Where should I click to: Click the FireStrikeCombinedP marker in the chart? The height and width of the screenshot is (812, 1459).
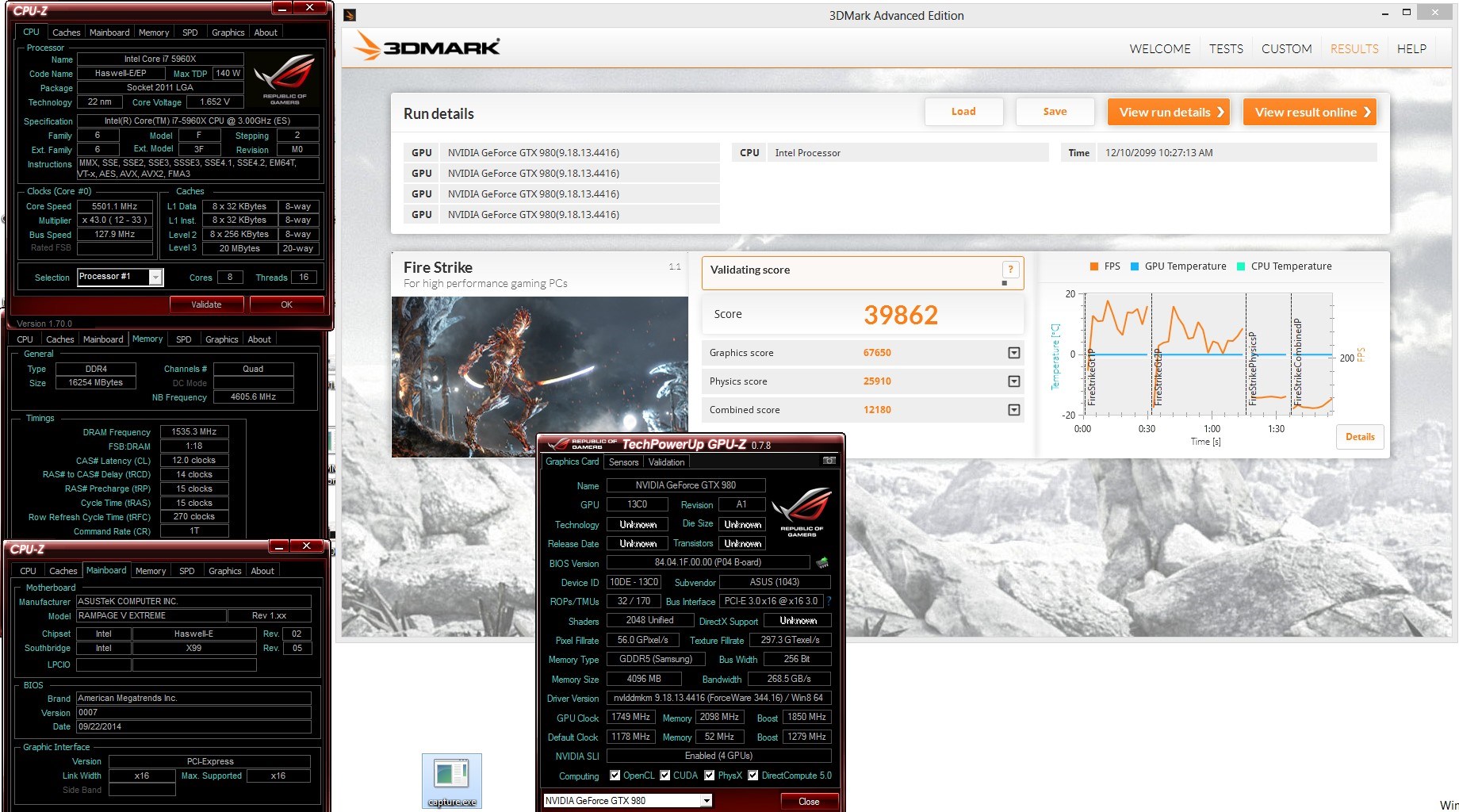1297,362
